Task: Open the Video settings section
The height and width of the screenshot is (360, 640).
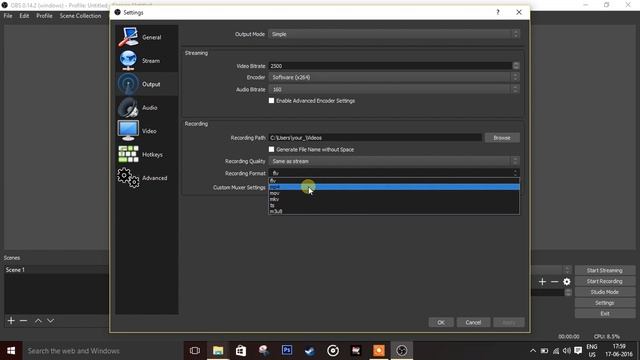Action: pyautogui.click(x=147, y=131)
